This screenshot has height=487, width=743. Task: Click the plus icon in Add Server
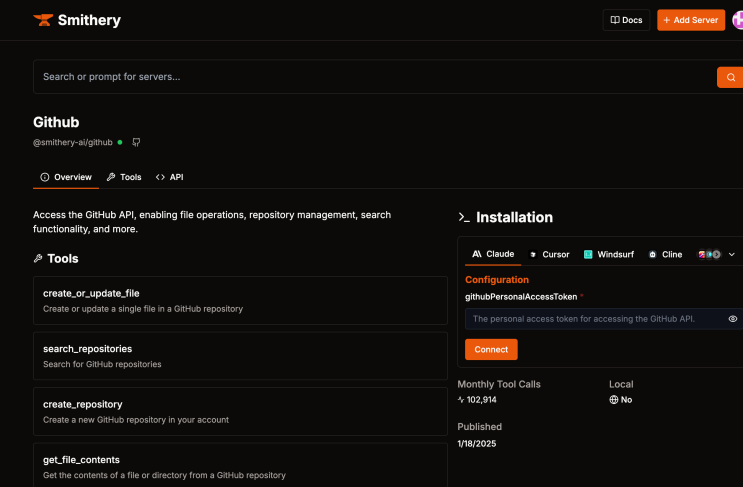[x=667, y=20]
